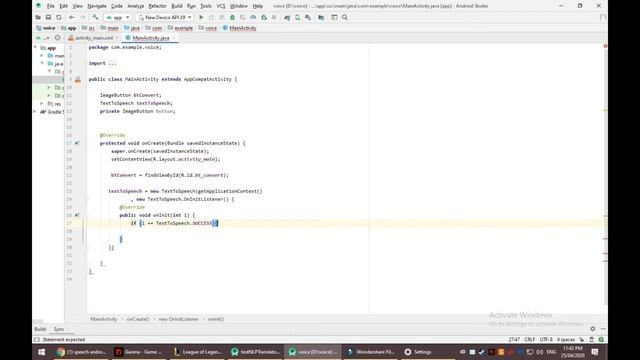Open the Sync tab in Build panel
Viewport: 640px width, 360px height.
59,329
